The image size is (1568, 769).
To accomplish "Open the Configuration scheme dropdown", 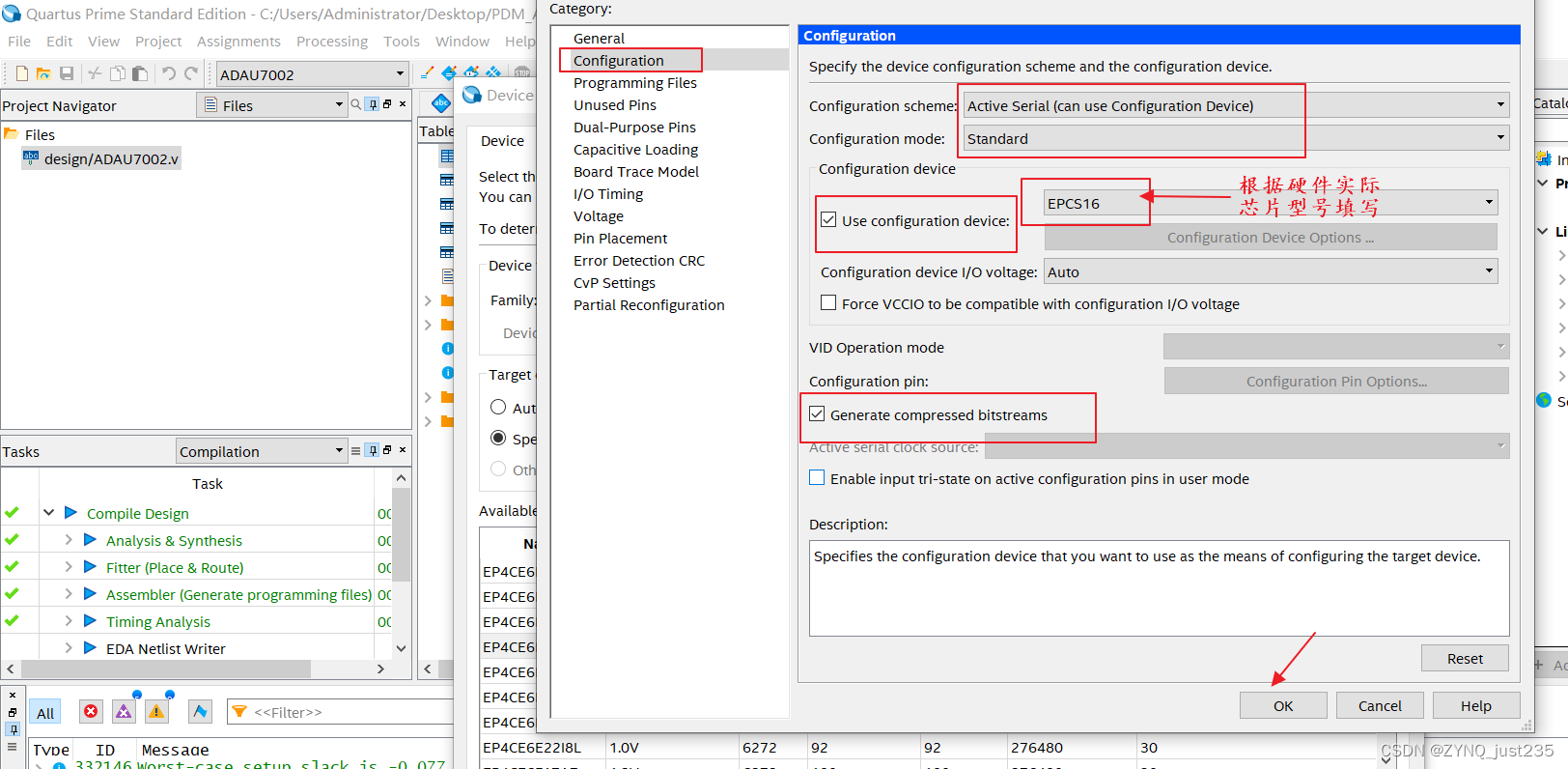I will pos(1236,105).
